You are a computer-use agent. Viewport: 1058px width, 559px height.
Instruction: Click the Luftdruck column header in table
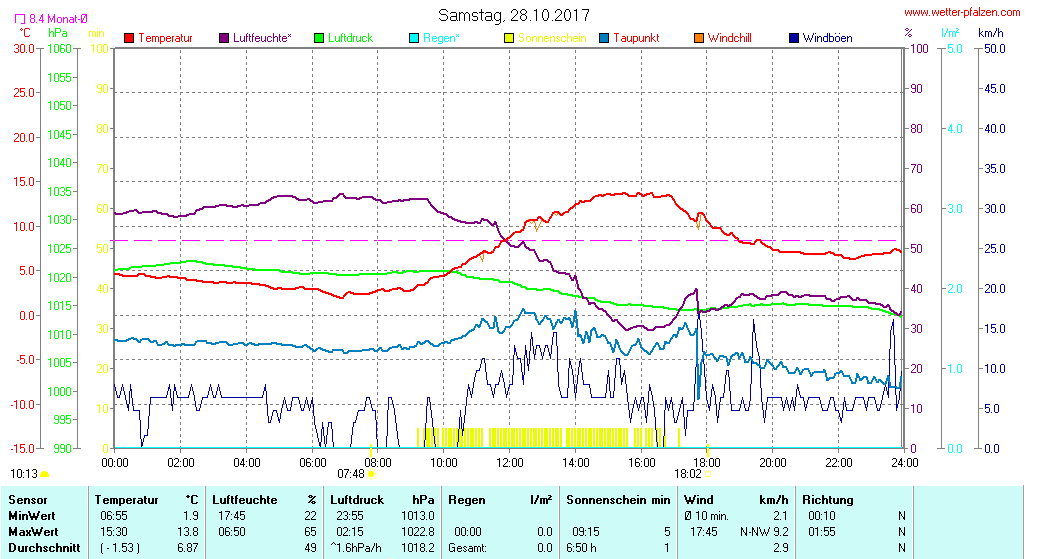pyautogui.click(x=357, y=500)
